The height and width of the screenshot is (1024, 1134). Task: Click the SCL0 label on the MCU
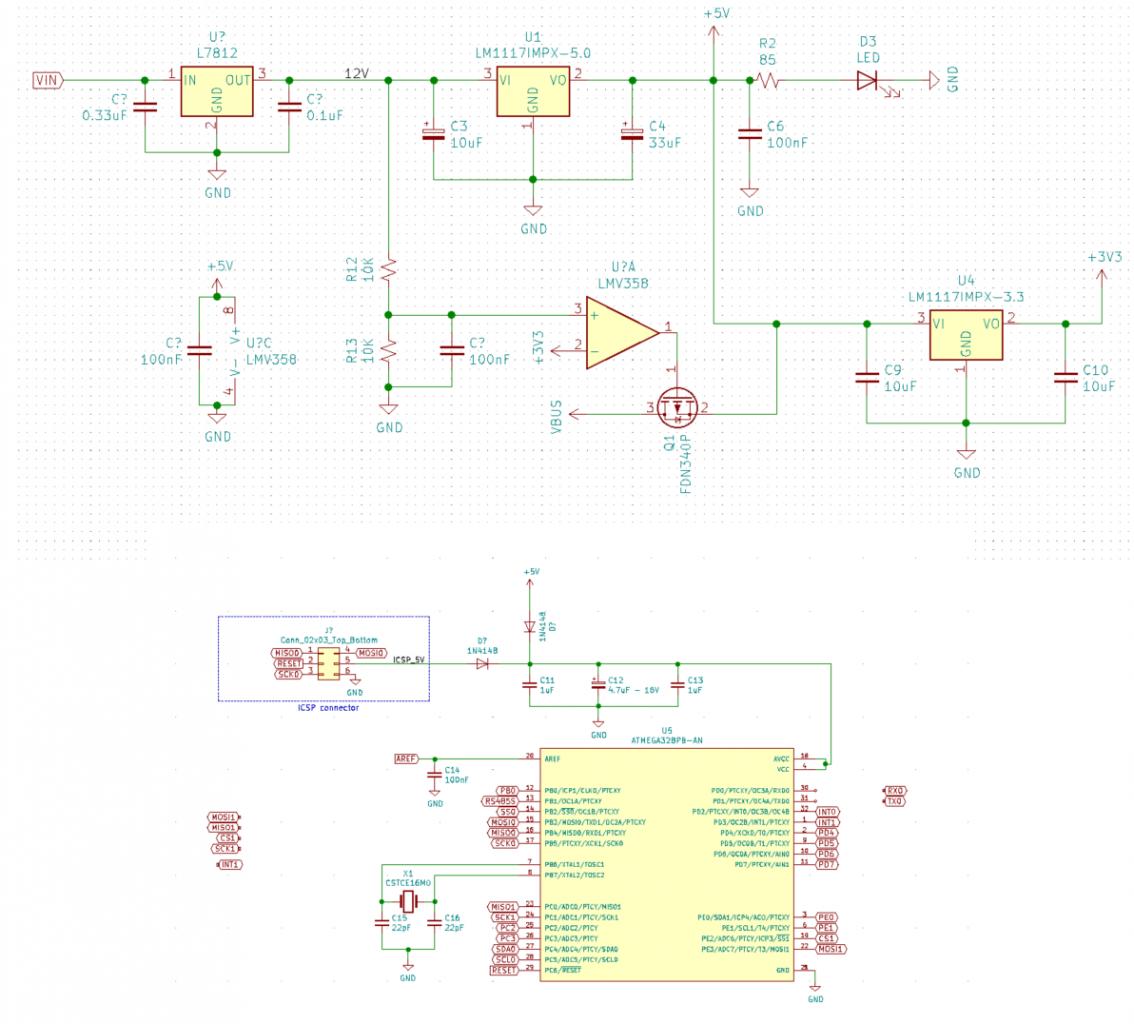(505, 960)
